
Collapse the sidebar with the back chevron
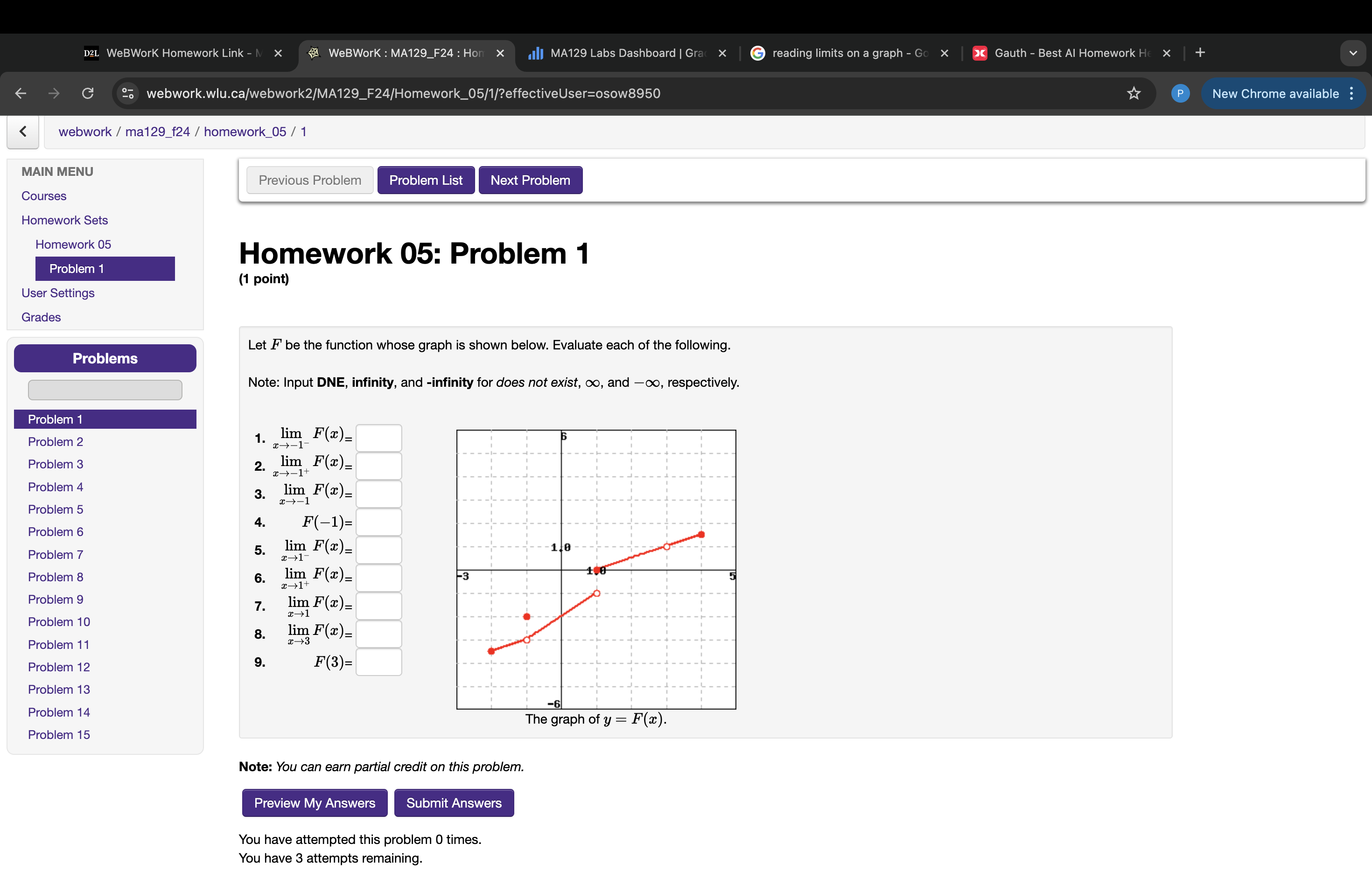22,132
